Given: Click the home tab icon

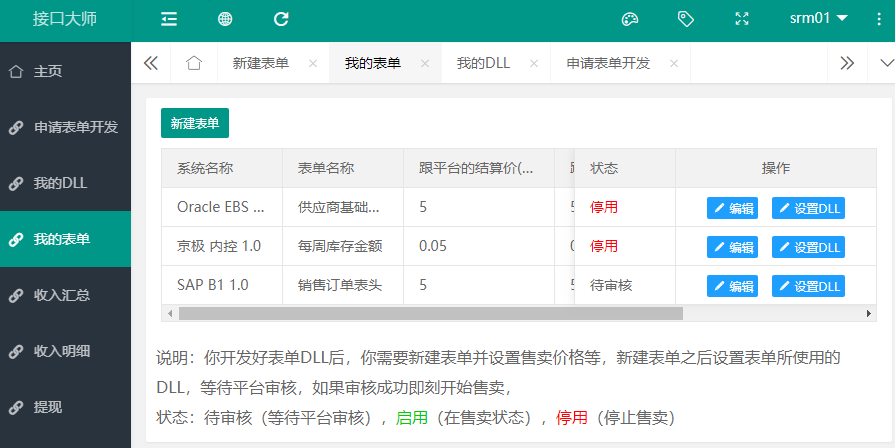Looking at the screenshot, I should click(194, 63).
